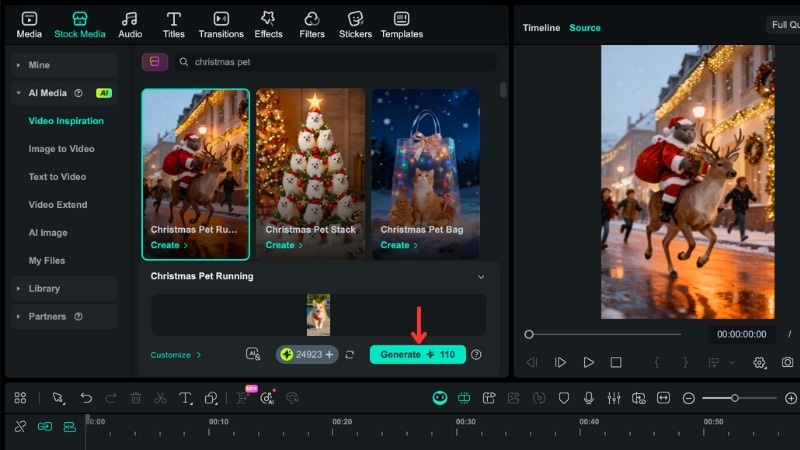Undo the last action
800x450 pixels.
86,398
